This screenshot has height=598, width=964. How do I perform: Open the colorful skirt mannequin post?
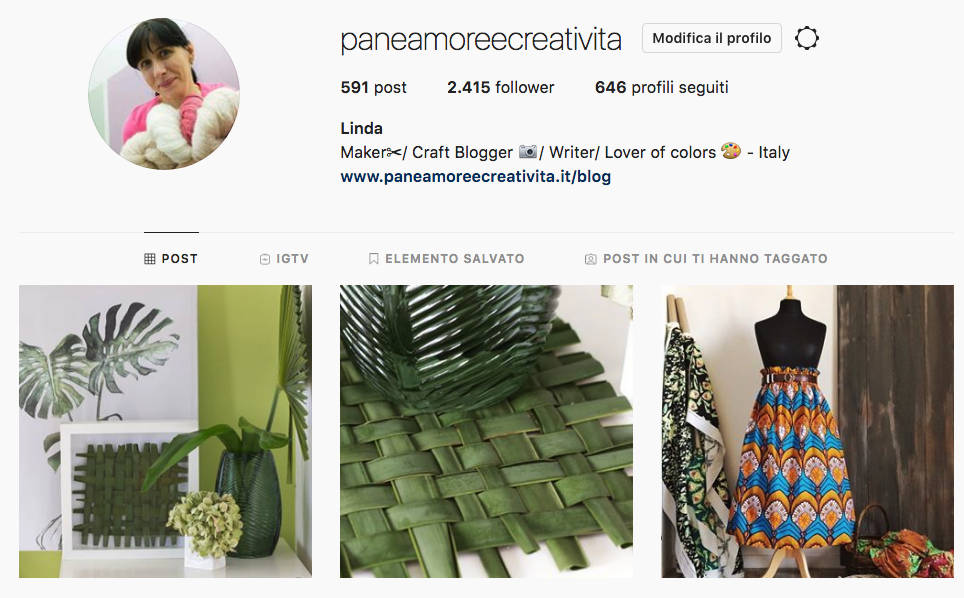tap(807, 431)
